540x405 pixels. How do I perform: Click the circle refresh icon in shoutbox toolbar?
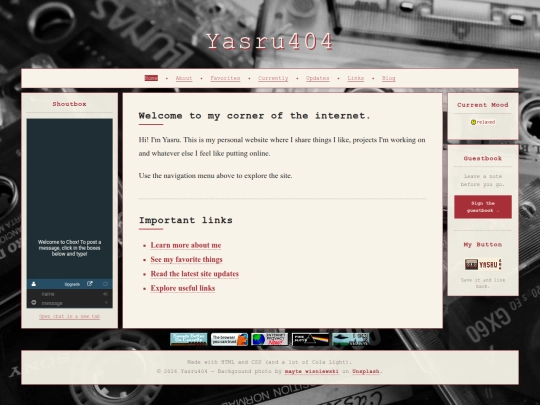click(x=105, y=284)
